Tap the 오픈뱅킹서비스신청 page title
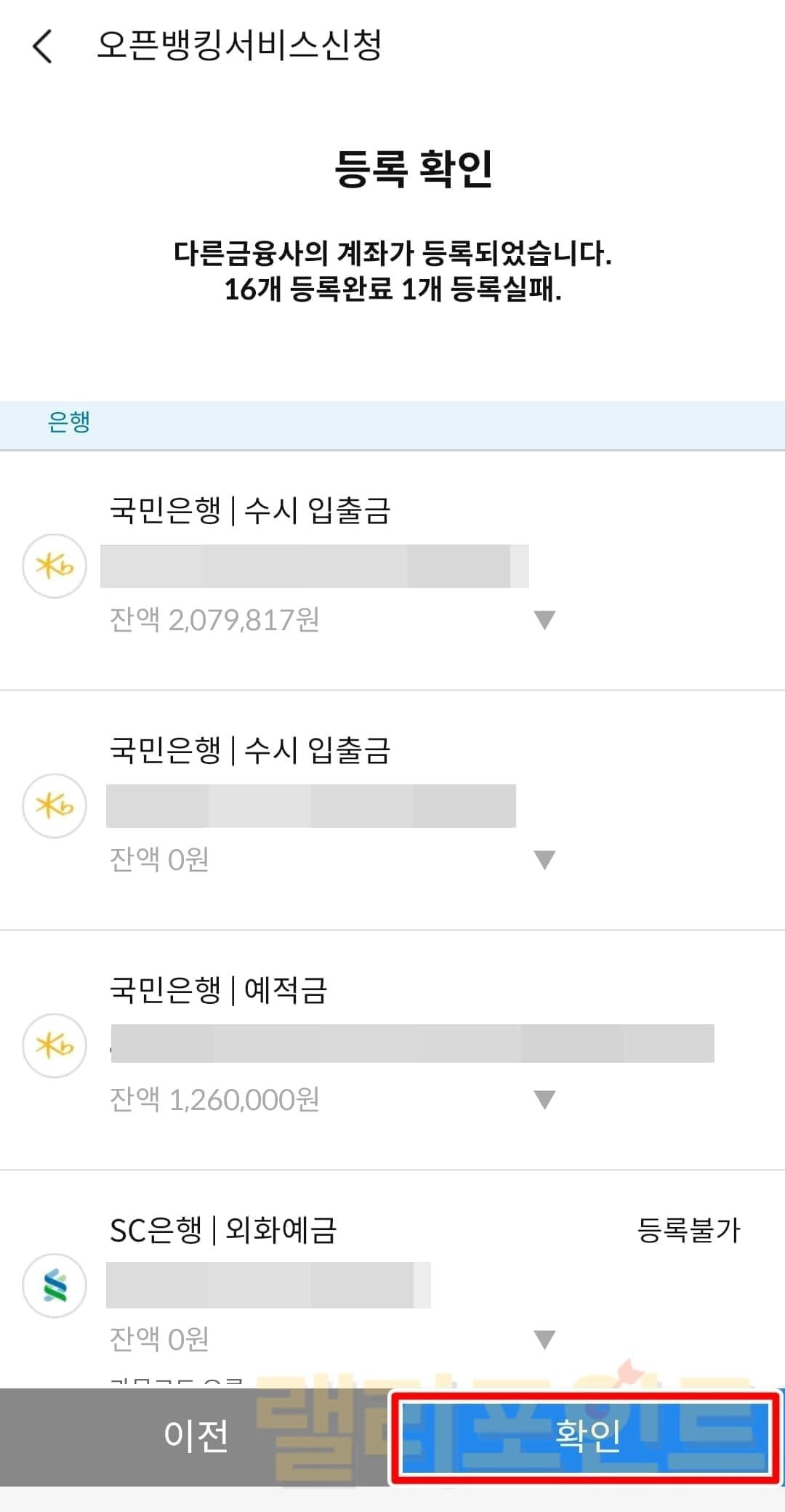This screenshot has width=785, height=1512. click(239, 46)
